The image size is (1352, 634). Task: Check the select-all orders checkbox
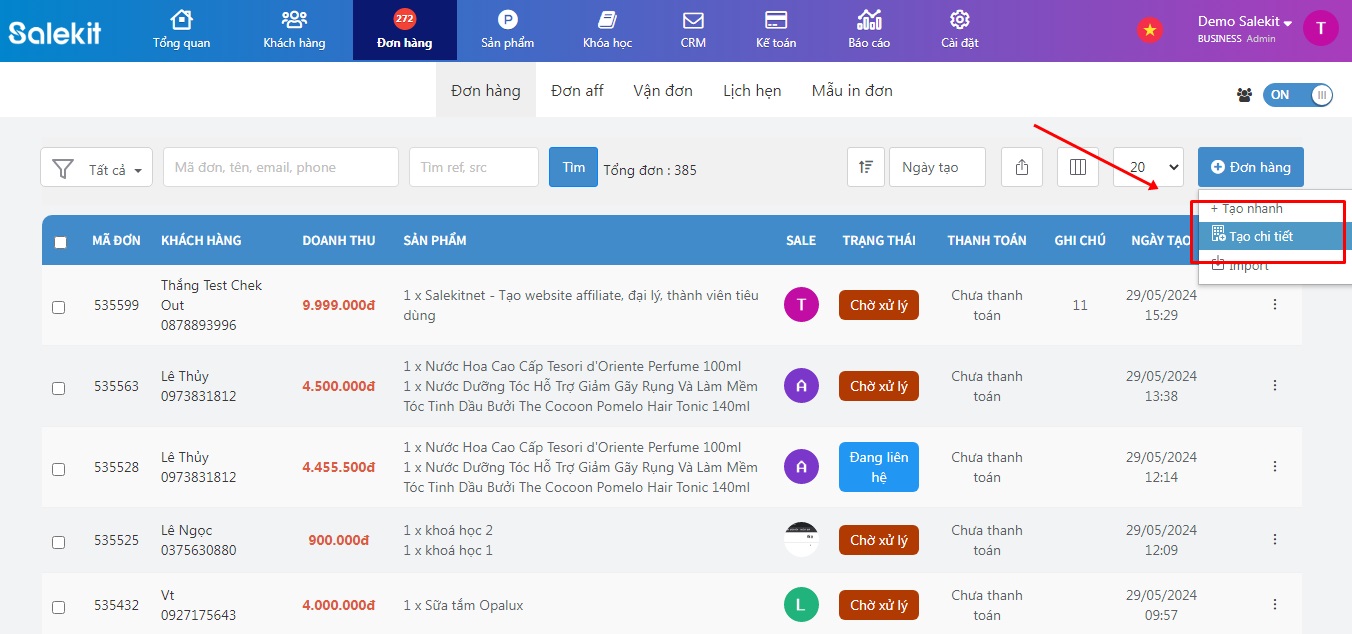60,242
